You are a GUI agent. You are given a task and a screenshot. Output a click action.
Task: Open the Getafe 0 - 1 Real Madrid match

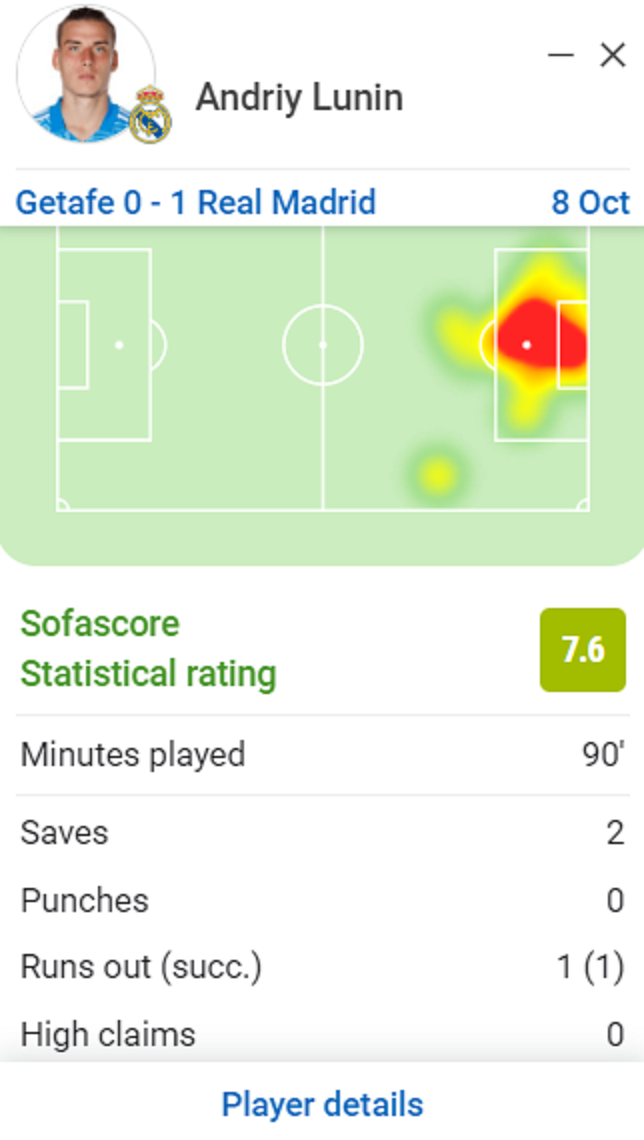196,202
